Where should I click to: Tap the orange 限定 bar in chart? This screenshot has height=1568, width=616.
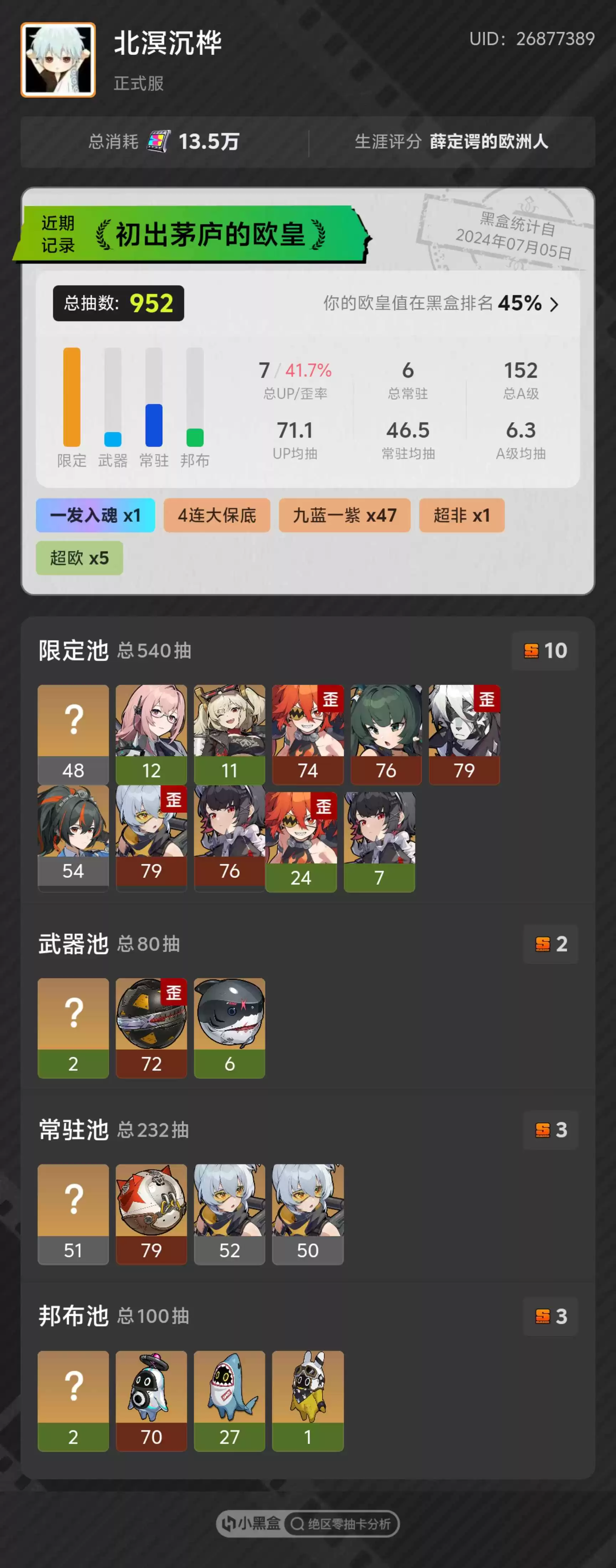coord(72,397)
